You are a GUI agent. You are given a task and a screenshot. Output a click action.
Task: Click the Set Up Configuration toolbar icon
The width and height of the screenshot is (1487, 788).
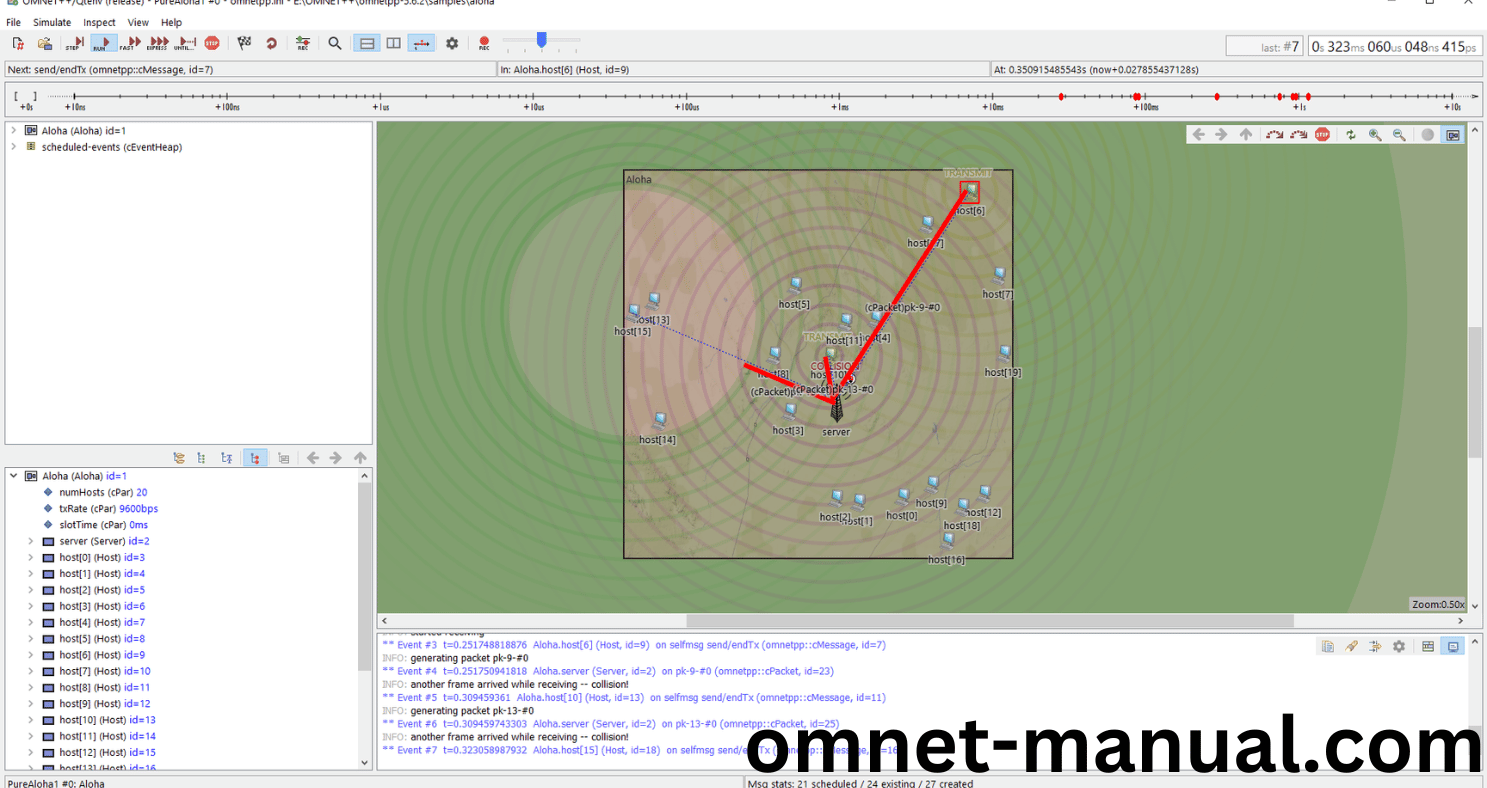[x=18, y=44]
